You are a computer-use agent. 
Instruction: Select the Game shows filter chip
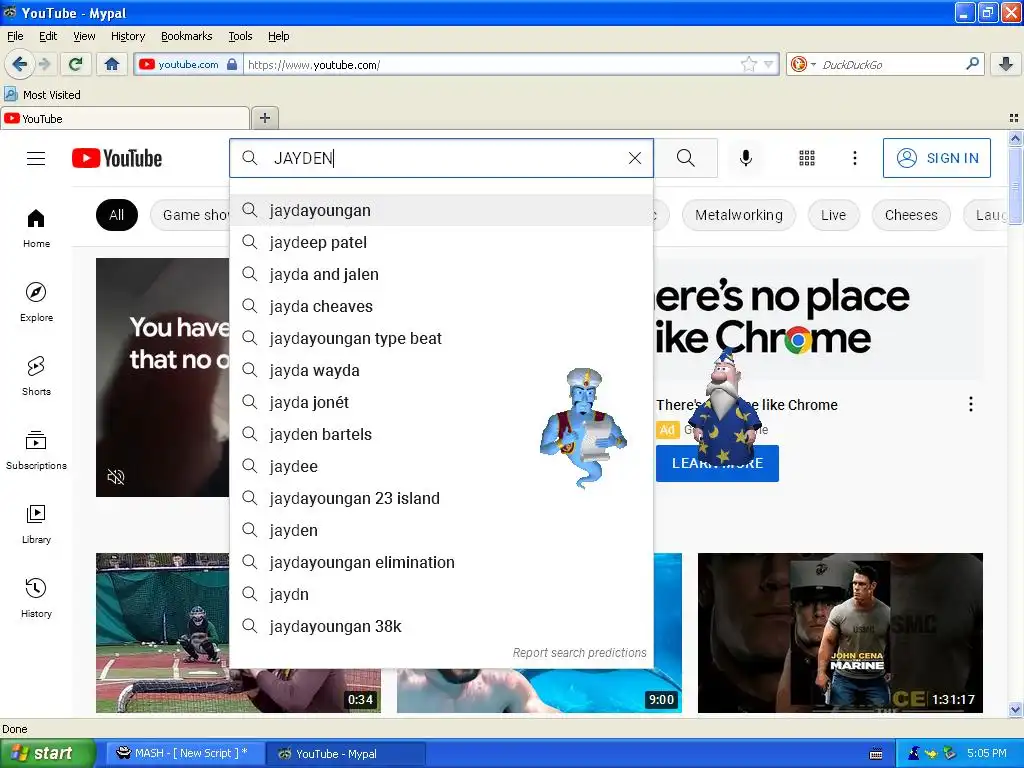(190, 215)
